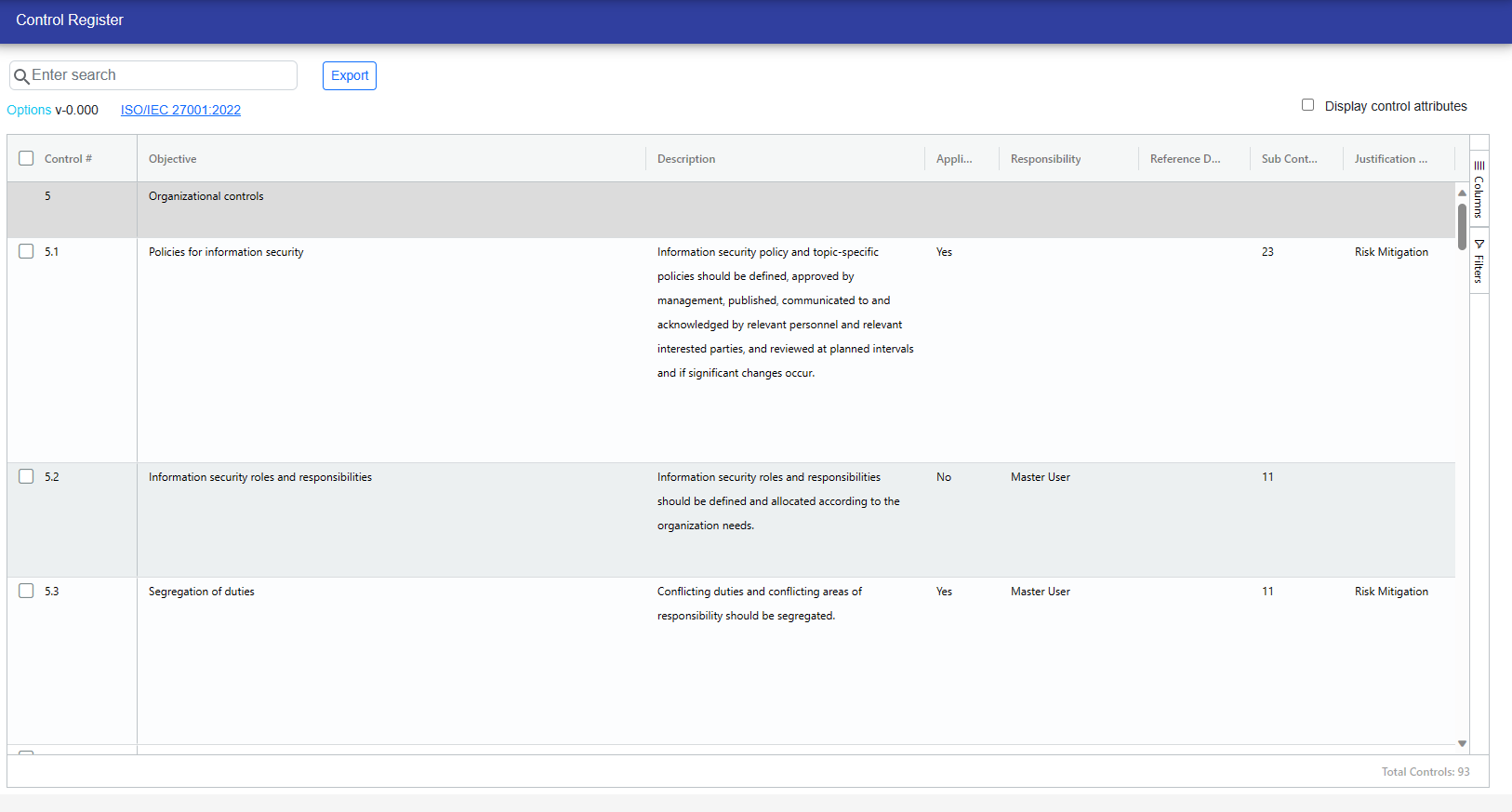Click scrollbar down arrow in grid
Screen dimensions: 1512x812
1462,743
